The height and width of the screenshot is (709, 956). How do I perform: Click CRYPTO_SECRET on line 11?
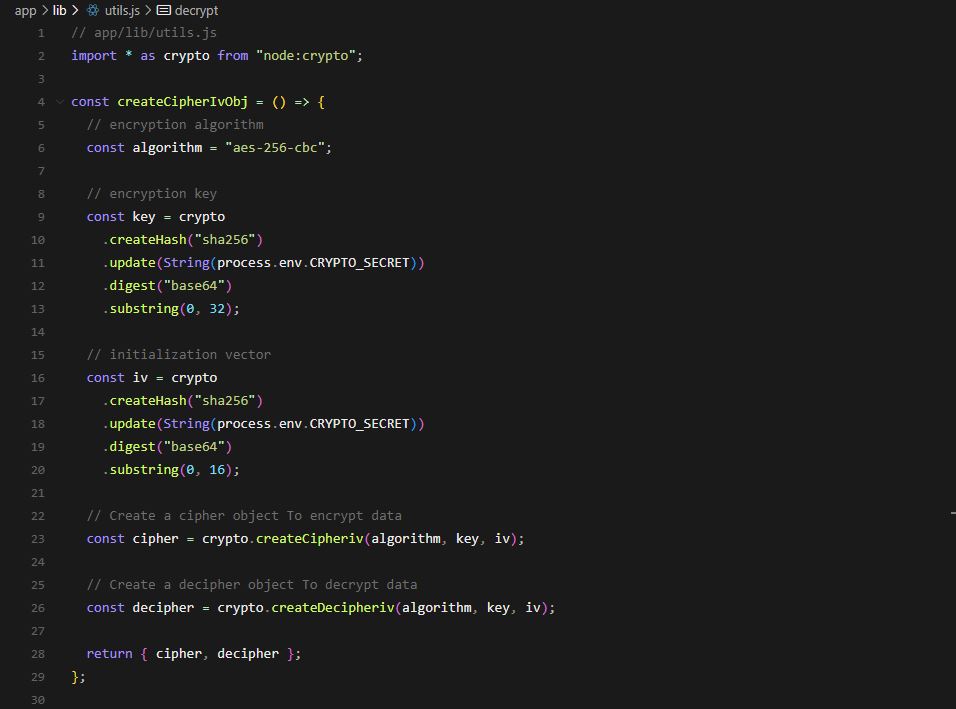(x=359, y=263)
